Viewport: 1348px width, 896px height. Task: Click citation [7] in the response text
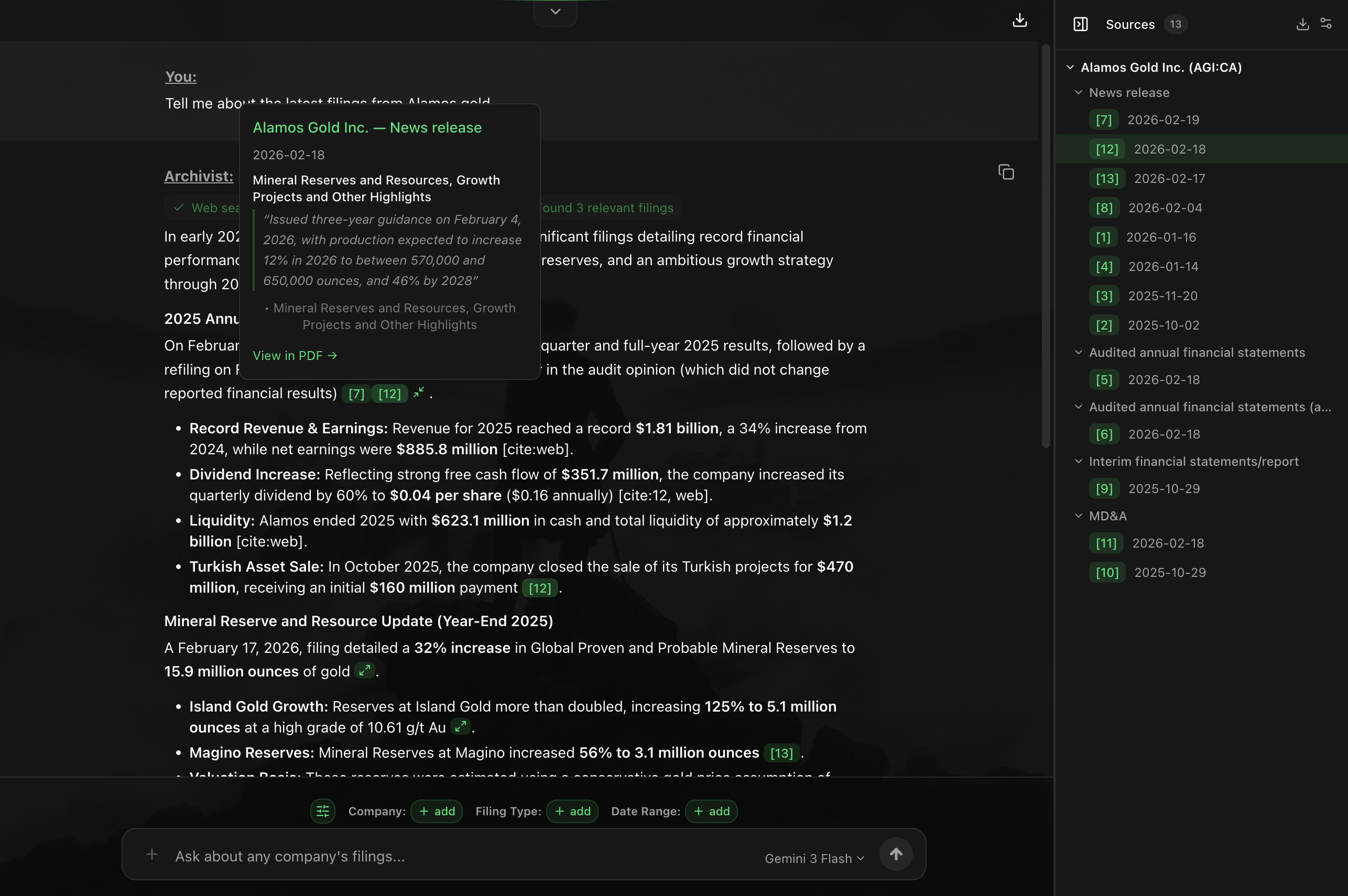pyautogui.click(x=356, y=394)
